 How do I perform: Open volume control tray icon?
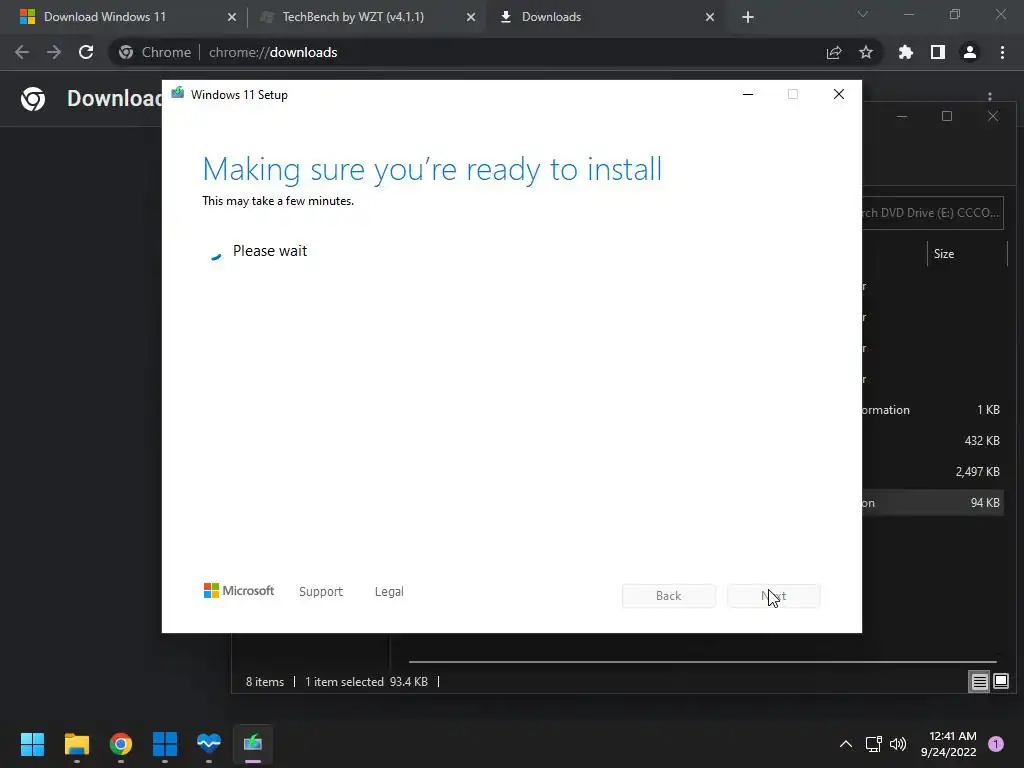tap(899, 744)
